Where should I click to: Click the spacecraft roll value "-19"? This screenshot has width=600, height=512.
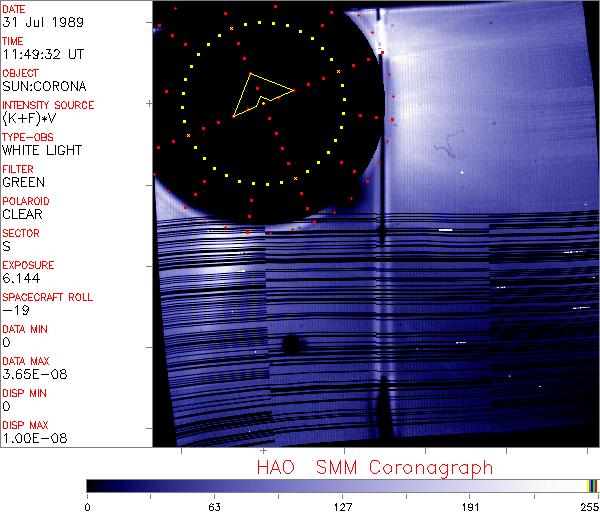(13, 310)
